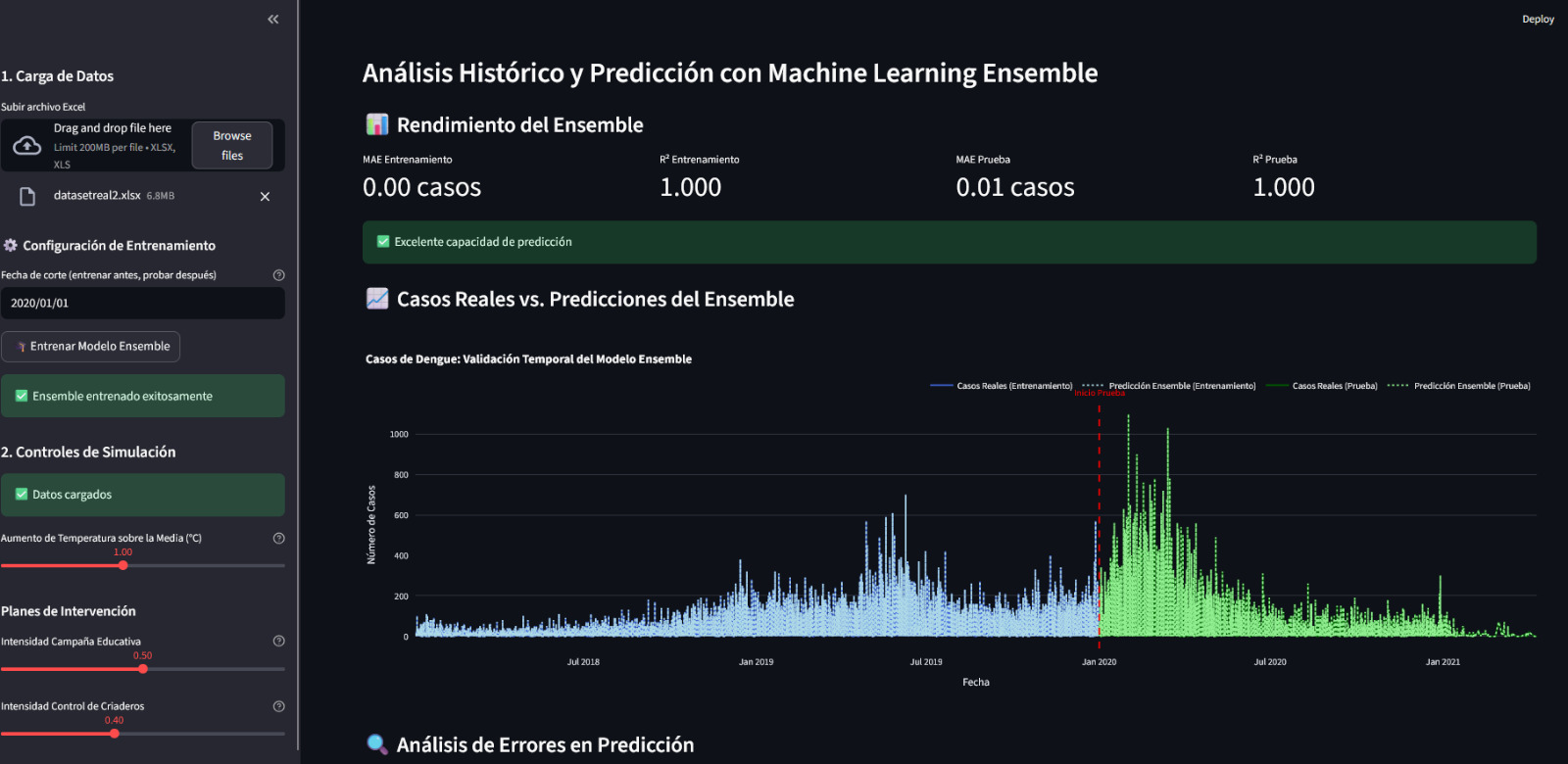Show help for temperature increase slider
Viewport: 1568px width, 764px height.
(278, 538)
